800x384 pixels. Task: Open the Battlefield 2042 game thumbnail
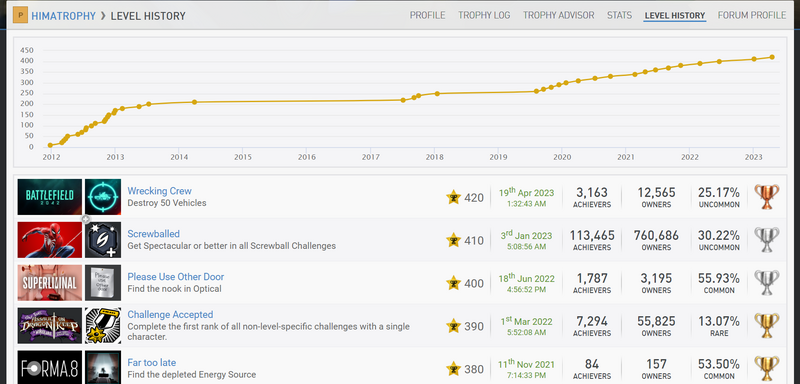49,197
